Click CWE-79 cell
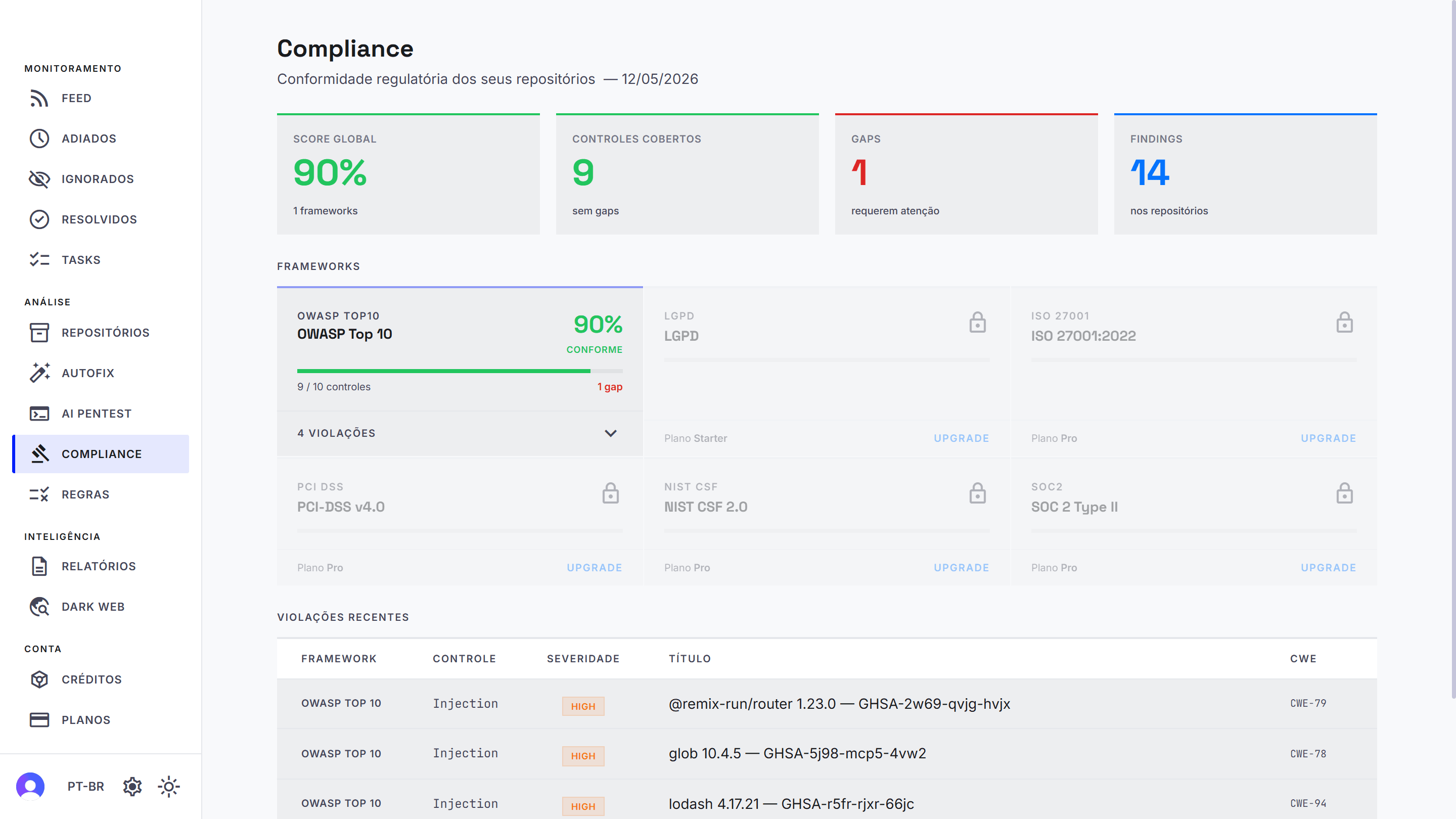The image size is (1456, 819). pos(1308,703)
